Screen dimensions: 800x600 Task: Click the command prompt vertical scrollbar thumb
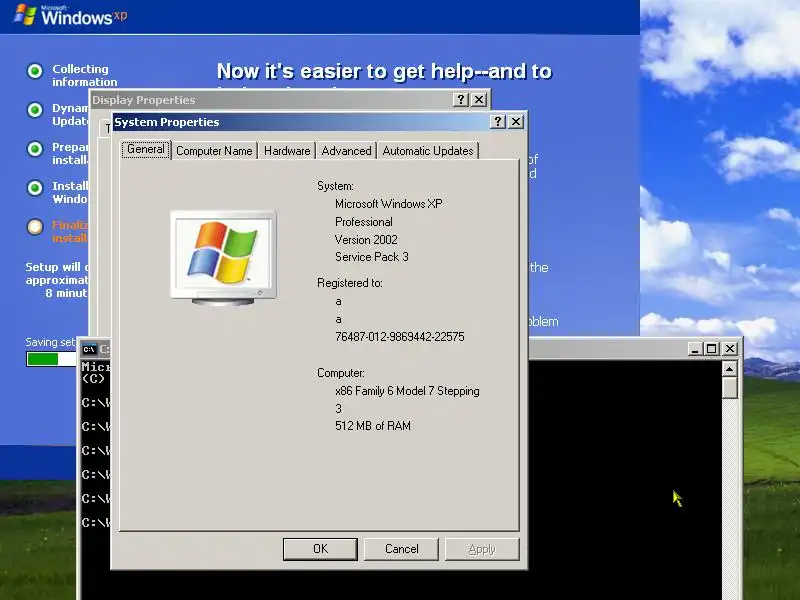point(730,388)
